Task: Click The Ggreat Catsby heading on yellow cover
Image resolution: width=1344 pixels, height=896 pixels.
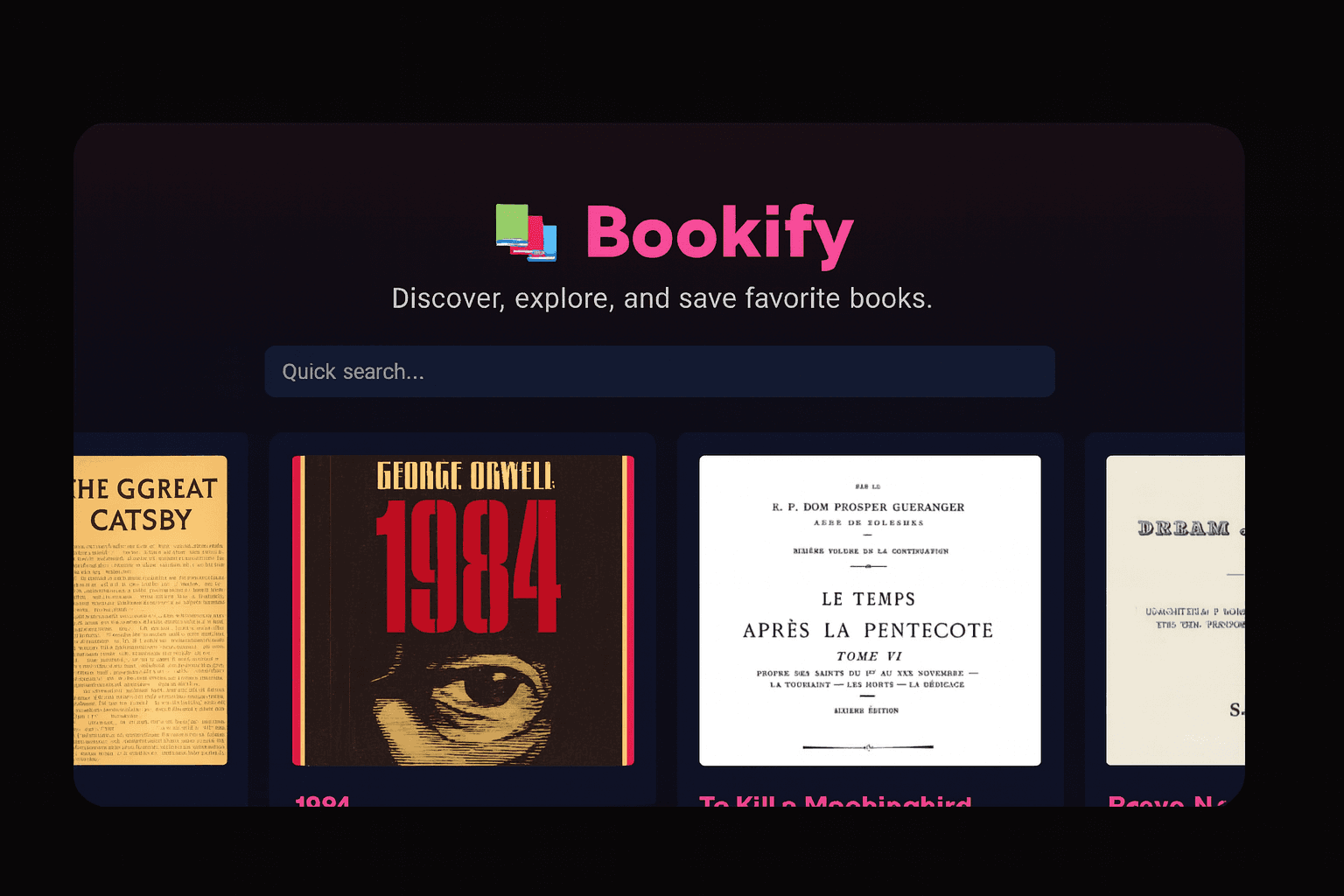Action: 146,504
